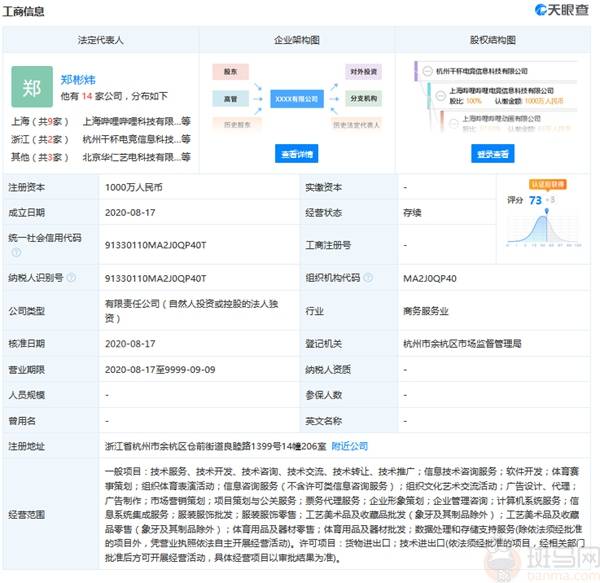Click the 曾用名 field label
The height and width of the screenshot is (583, 600).
coord(22,421)
